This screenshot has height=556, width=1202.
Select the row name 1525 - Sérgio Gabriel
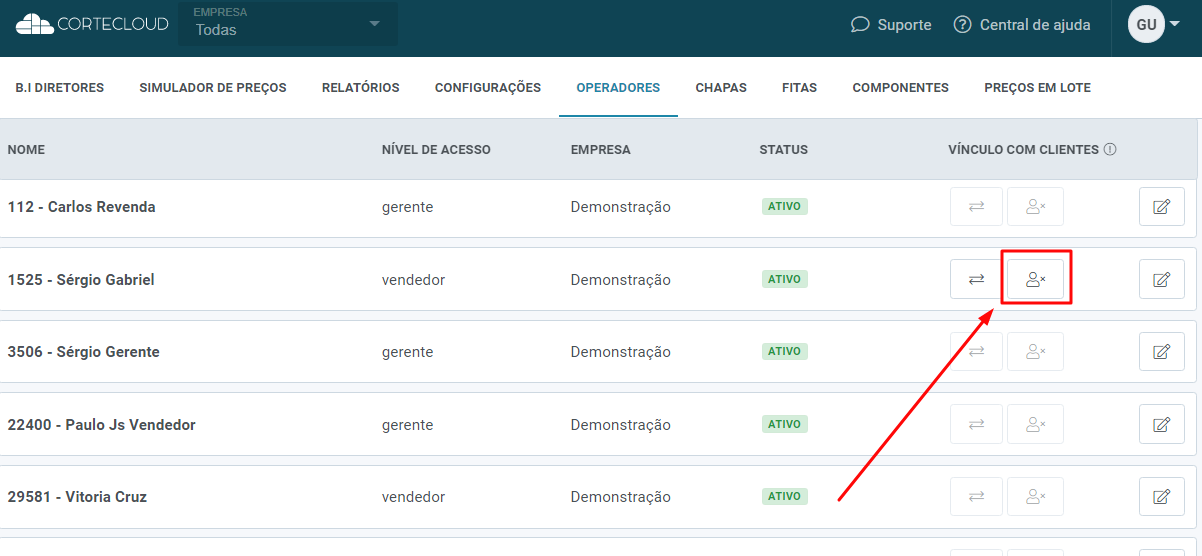click(x=81, y=280)
